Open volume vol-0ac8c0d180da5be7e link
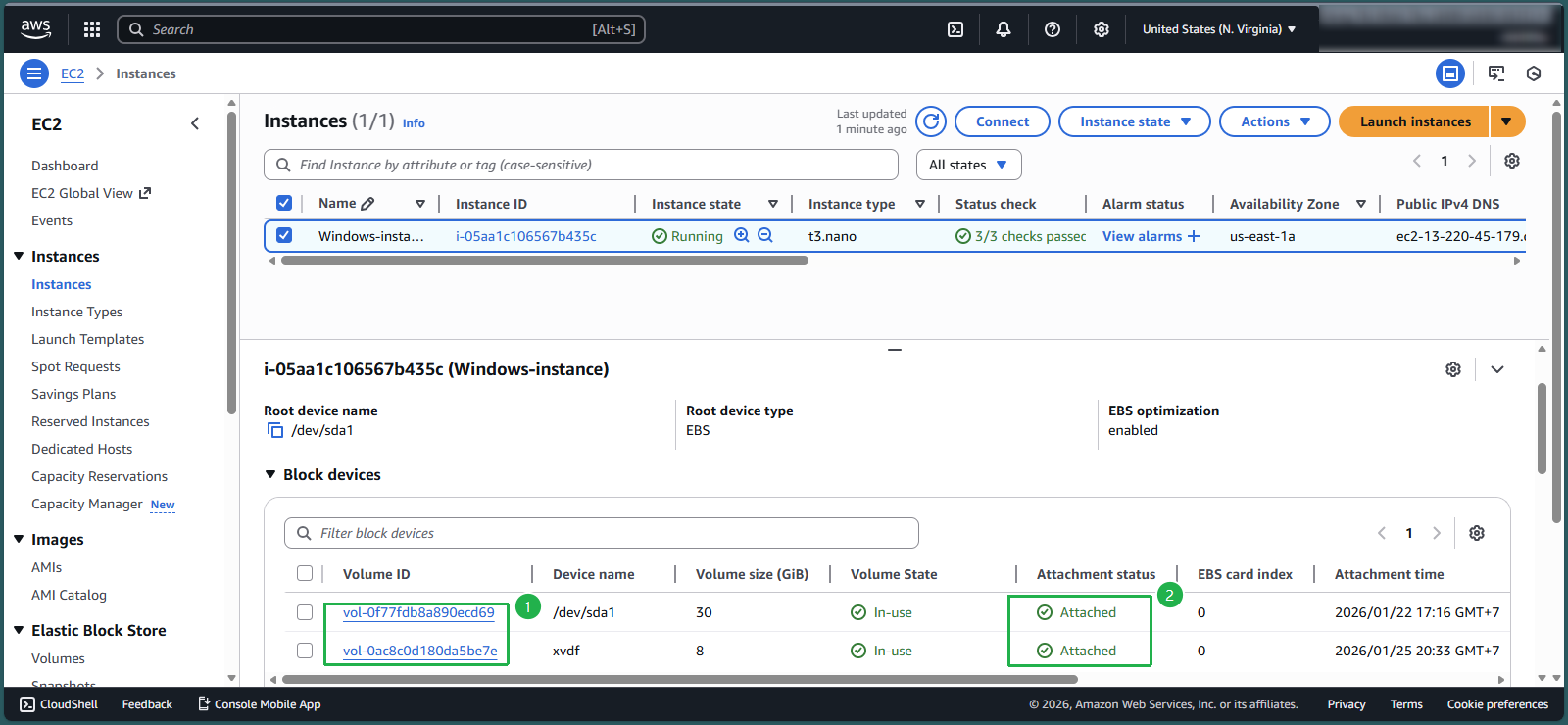 coord(419,651)
